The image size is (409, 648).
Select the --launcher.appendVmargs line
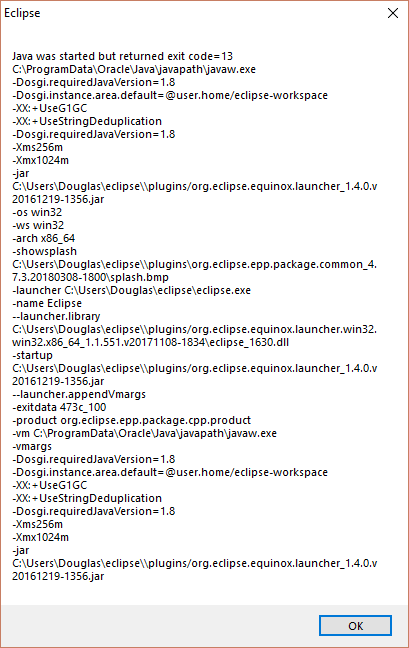pyautogui.click(x=79, y=394)
